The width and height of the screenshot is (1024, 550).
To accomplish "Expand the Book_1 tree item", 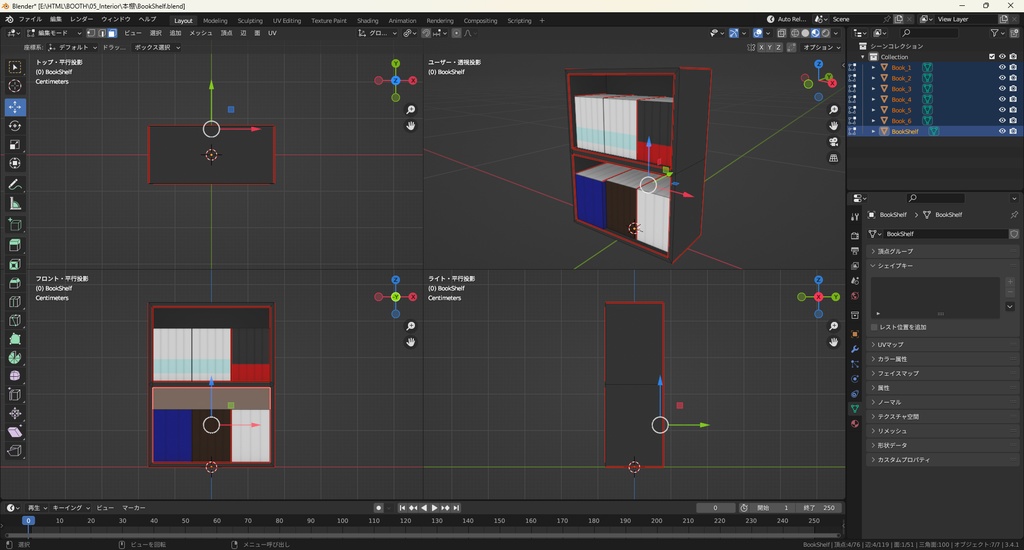I will (x=873, y=68).
